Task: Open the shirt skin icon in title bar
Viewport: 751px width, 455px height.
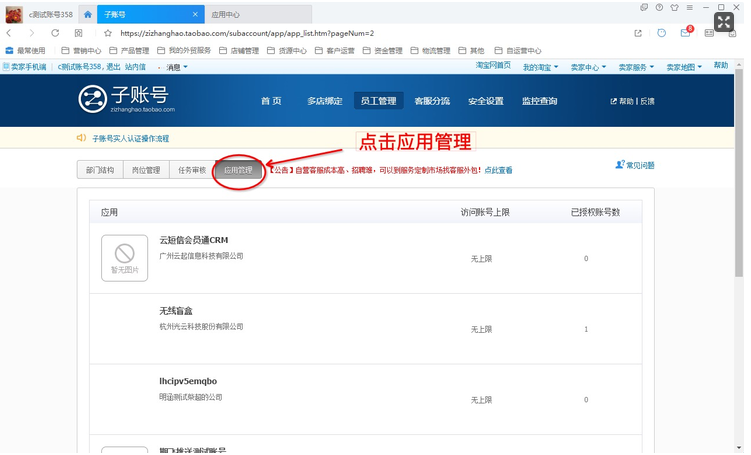Action: coord(674,7)
